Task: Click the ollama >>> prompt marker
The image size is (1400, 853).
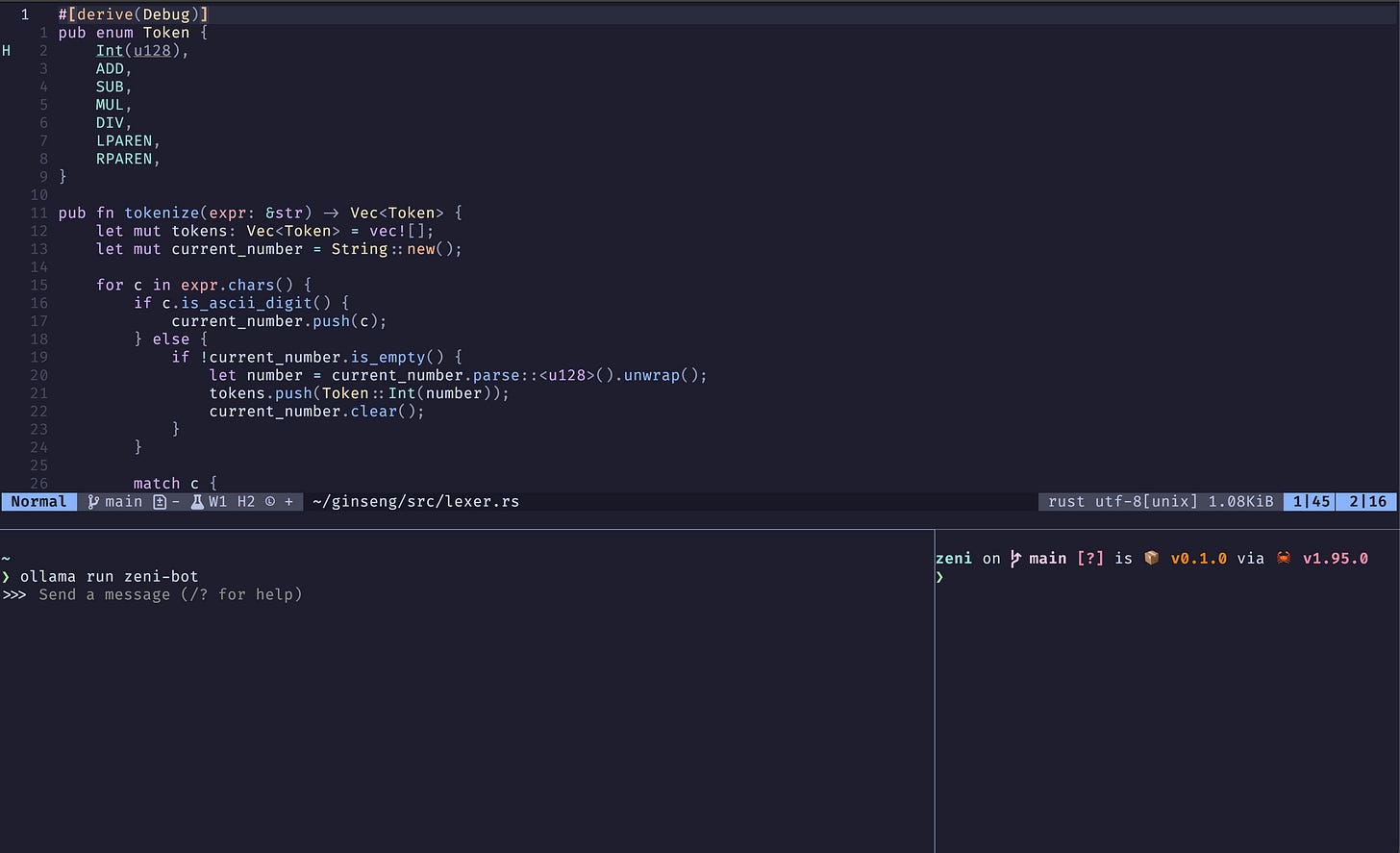Action: [x=14, y=595]
